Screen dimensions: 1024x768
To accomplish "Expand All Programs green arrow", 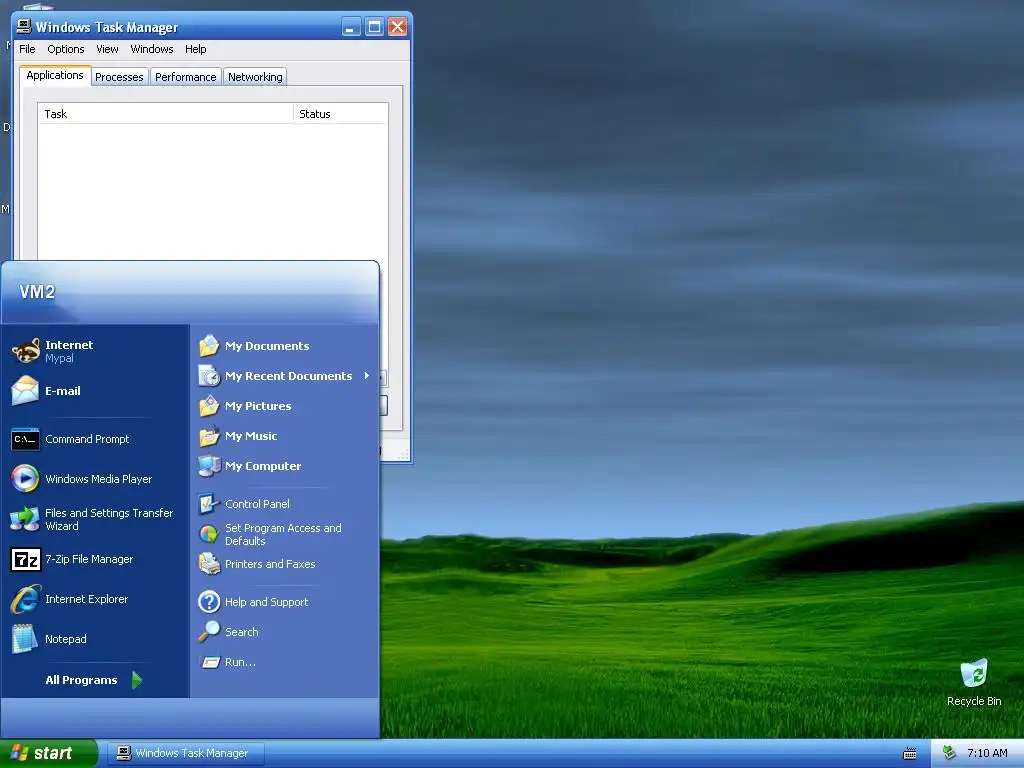I will point(136,680).
